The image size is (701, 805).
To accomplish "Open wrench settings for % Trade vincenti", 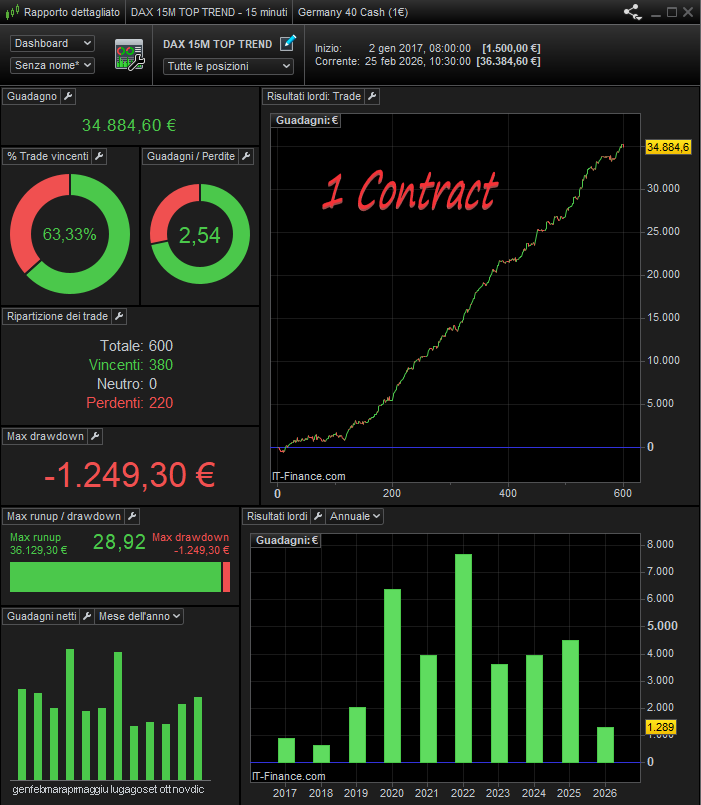I will [x=100, y=157].
